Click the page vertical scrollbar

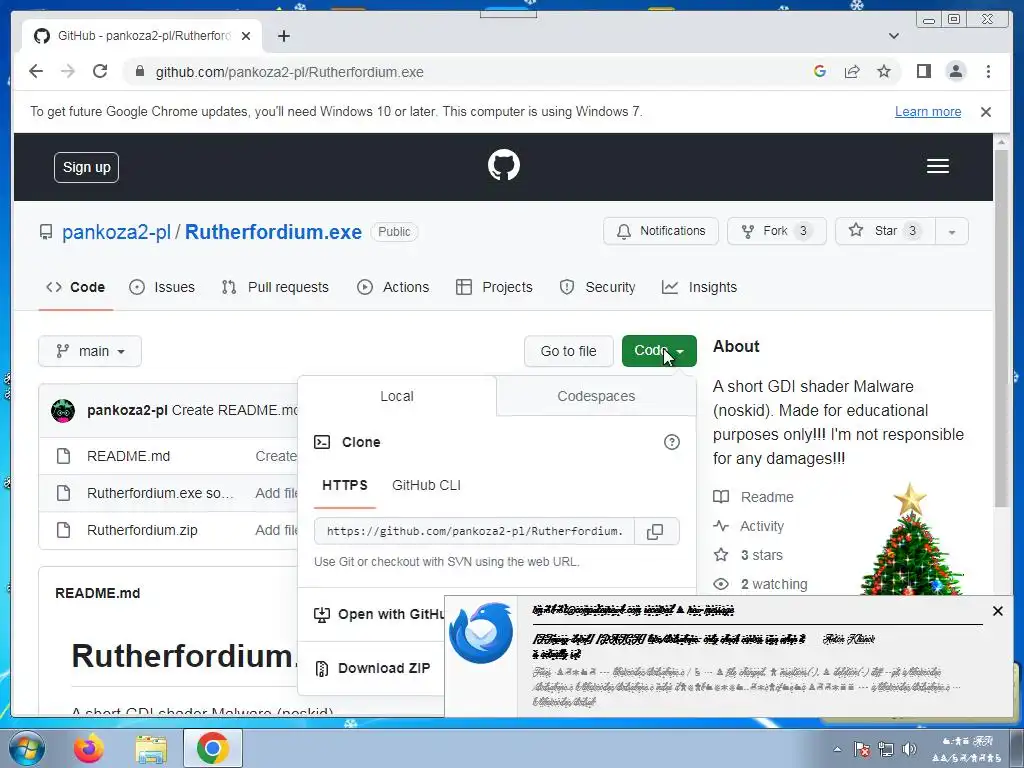(1000, 327)
